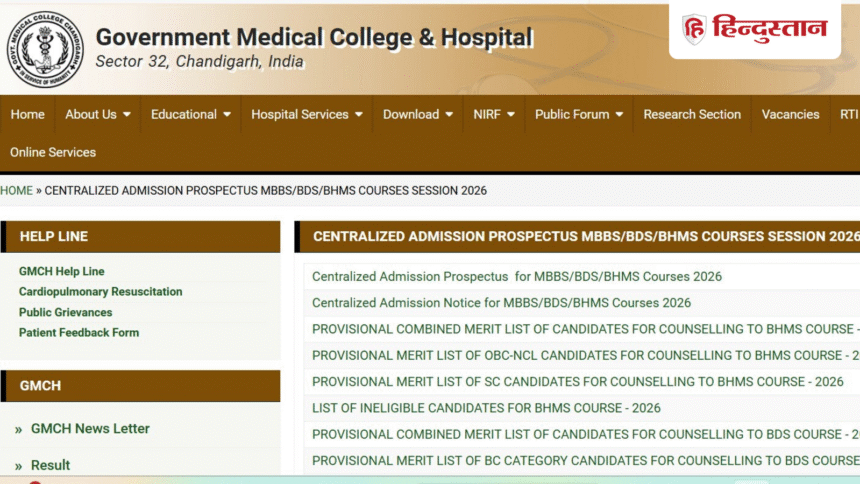Screen dimensions: 860x484
Task: Click the Govt Medical College emblem logo
Action: click(45, 49)
